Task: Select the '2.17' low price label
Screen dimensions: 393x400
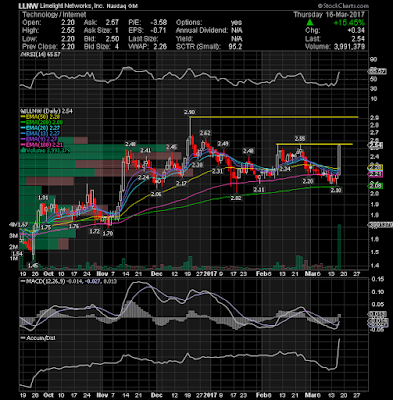Action: pos(182,183)
